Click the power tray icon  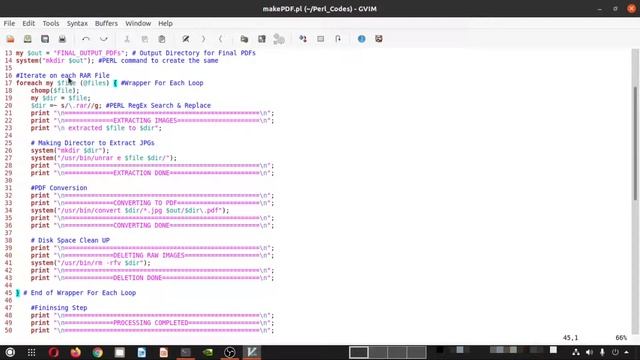click(x=615, y=352)
